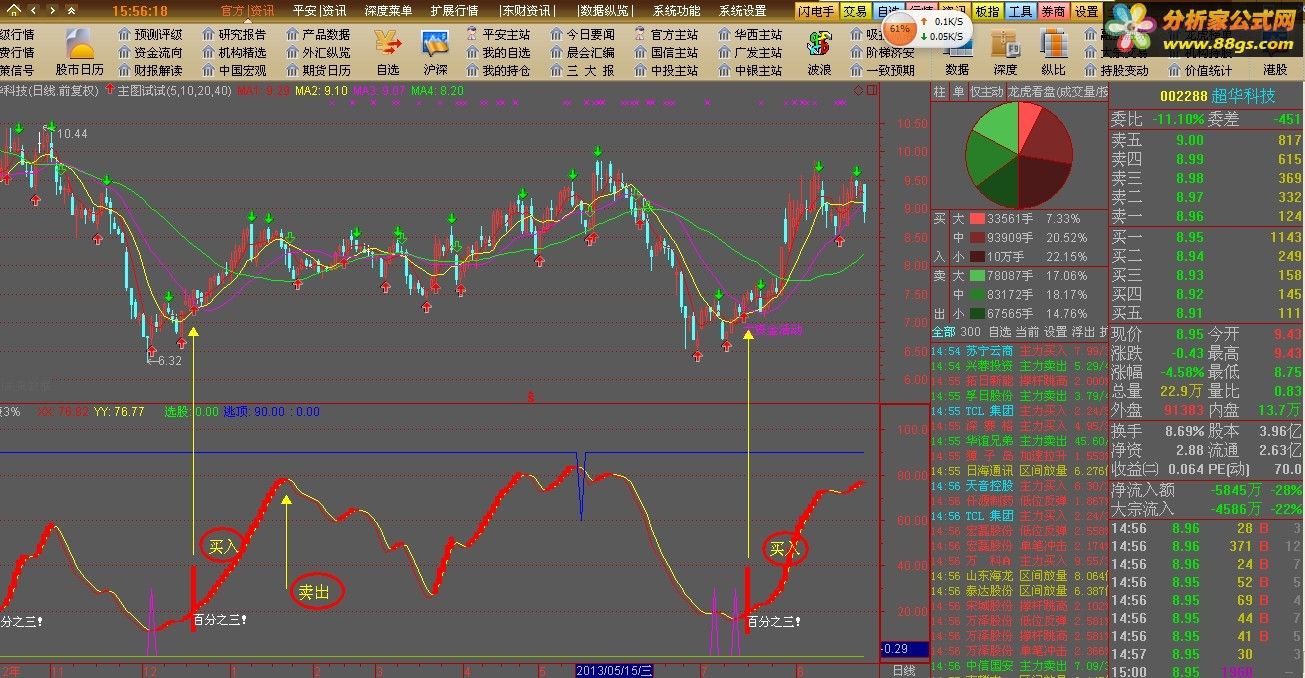Open the 数据 data icon

click(957, 52)
